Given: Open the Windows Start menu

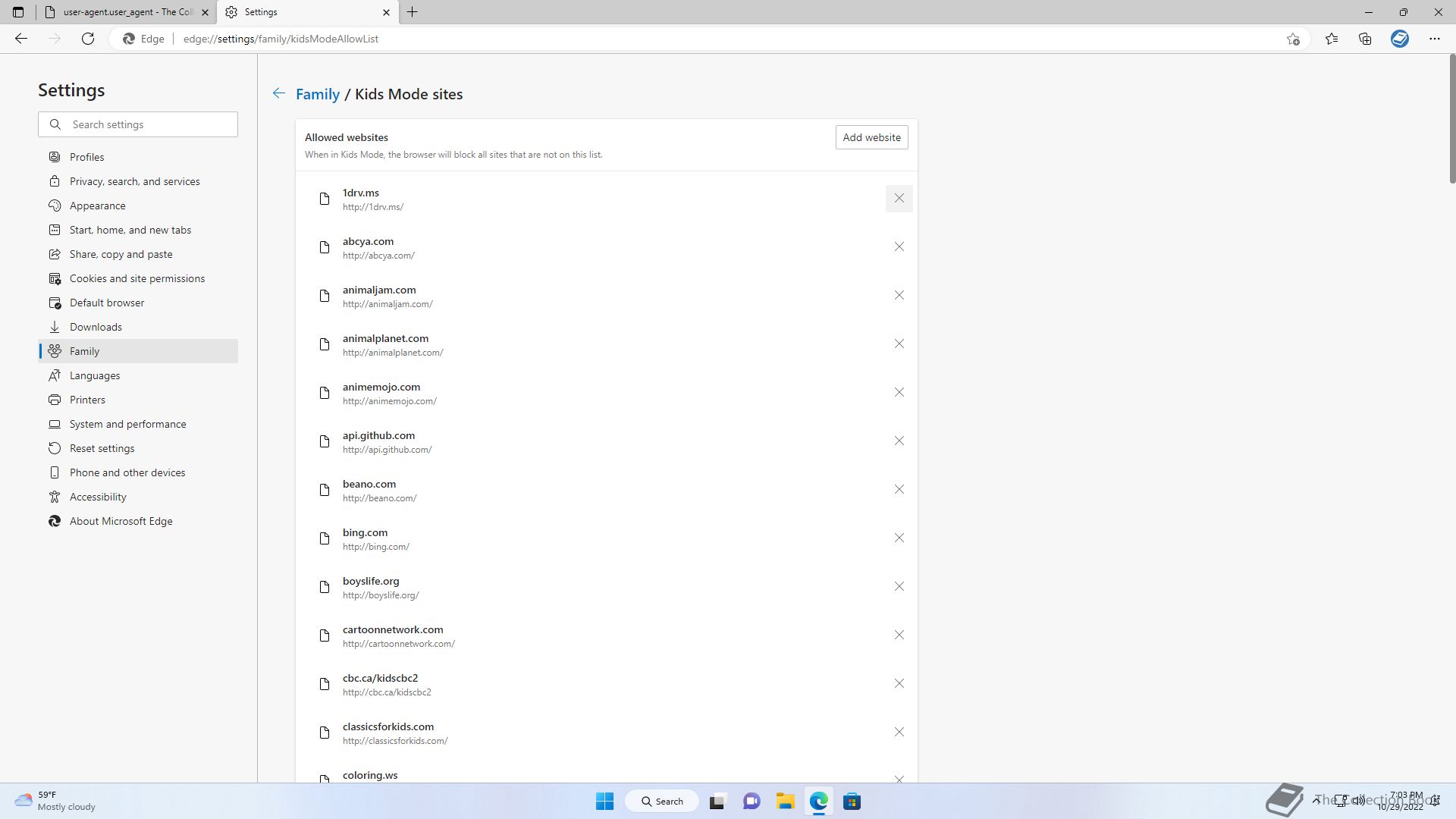Looking at the screenshot, I should pos(604,801).
